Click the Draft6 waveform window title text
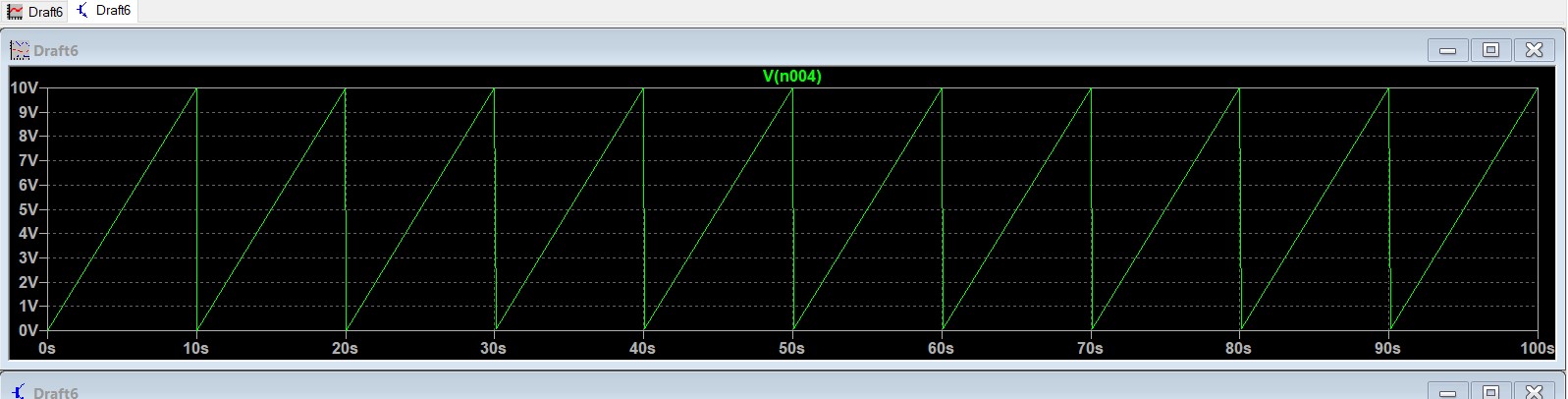This screenshot has width=1568, height=399. pos(56,51)
